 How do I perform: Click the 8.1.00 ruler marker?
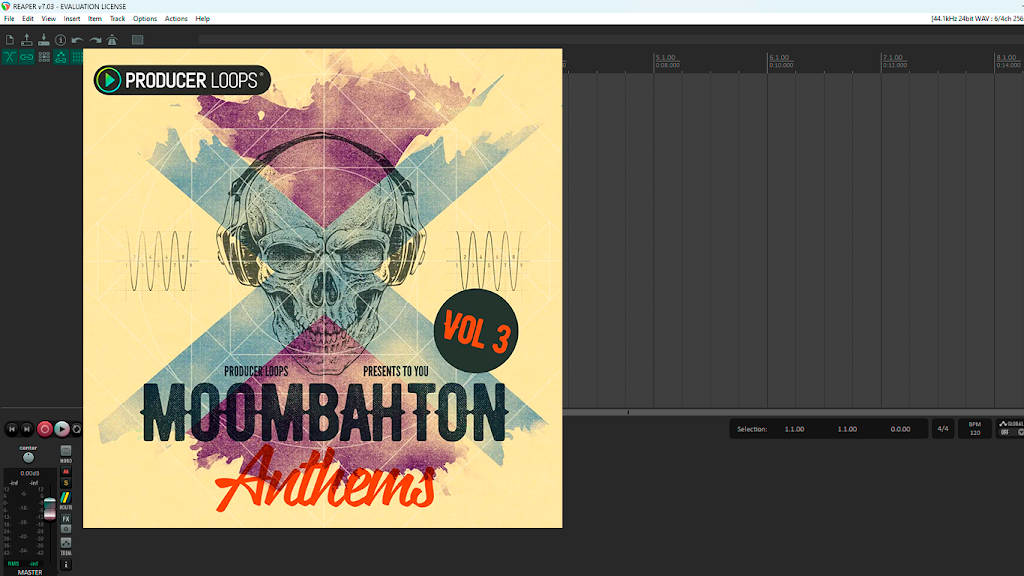click(x=1006, y=57)
